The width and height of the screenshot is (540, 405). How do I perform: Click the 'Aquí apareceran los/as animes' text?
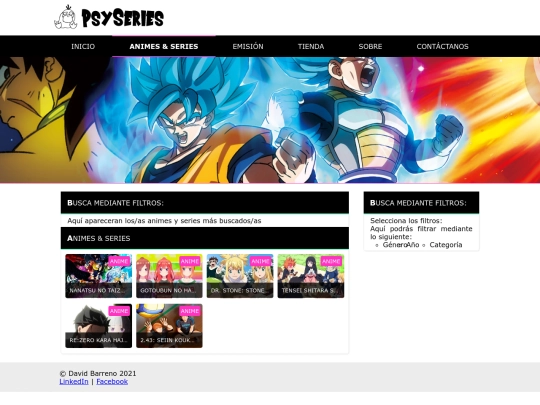click(x=164, y=221)
